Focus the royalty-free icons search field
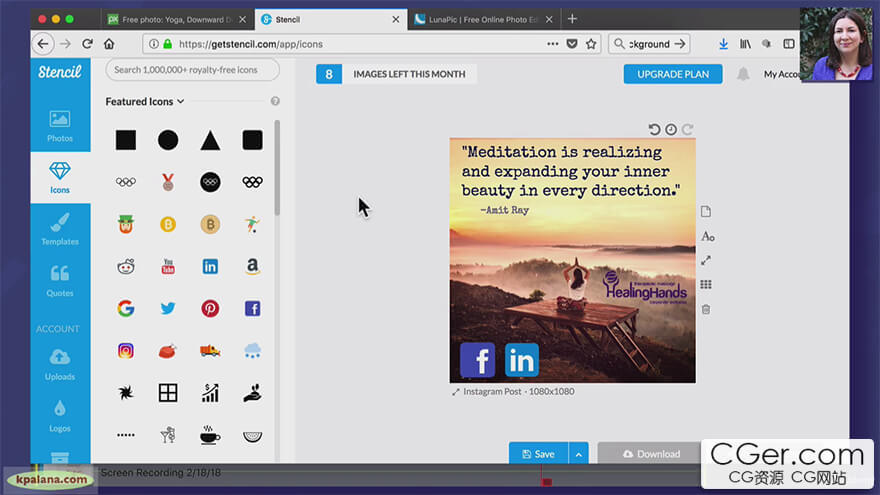Viewport: 880px width, 495px height. [192, 70]
